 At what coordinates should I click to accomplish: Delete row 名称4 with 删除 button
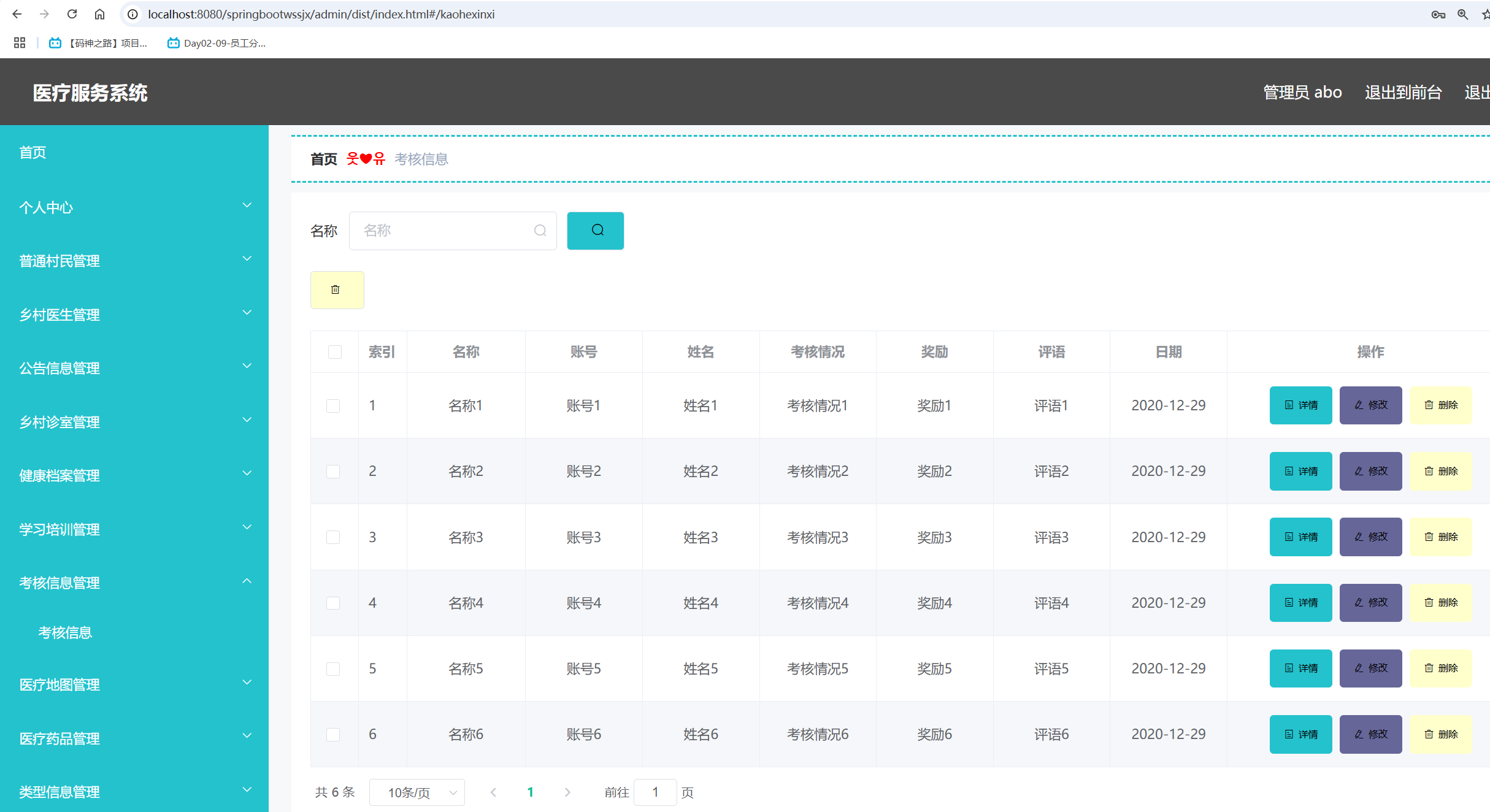click(x=1440, y=603)
